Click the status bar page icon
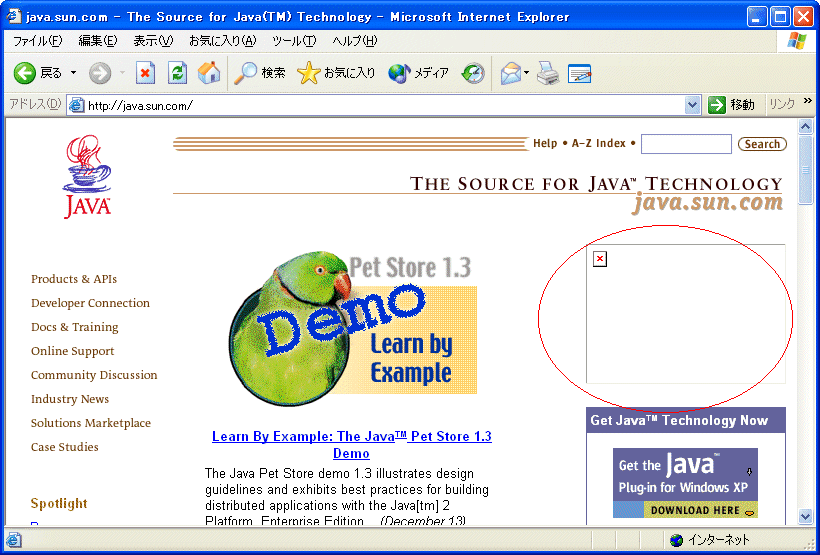820x555 pixels. point(14,539)
